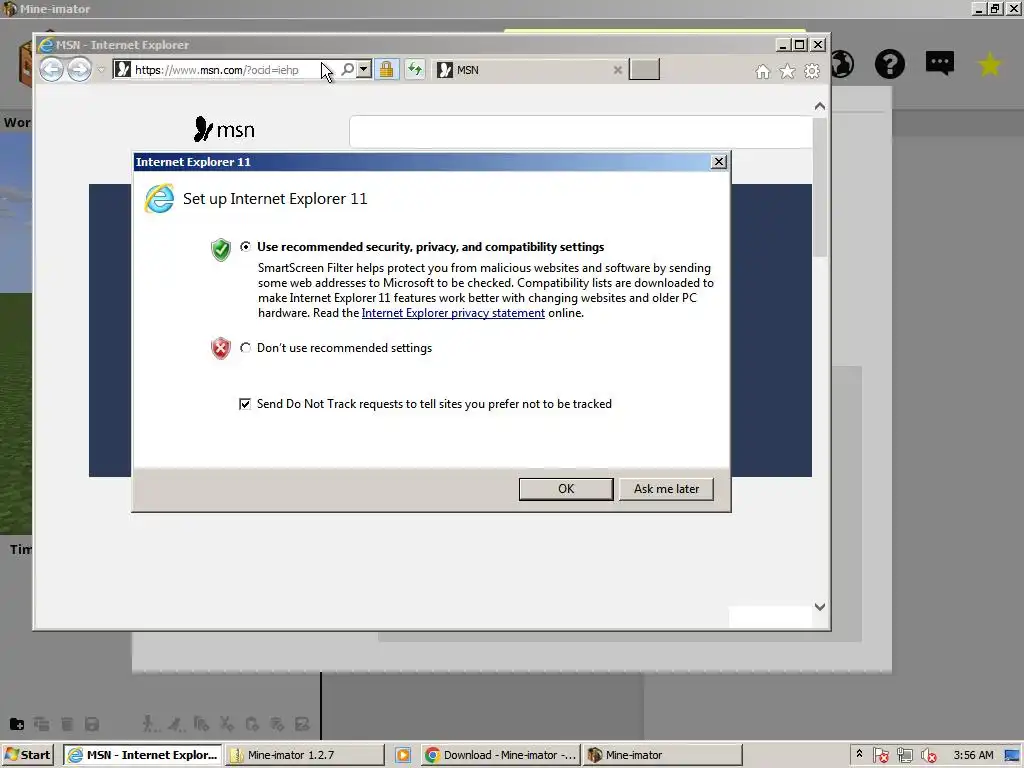Viewport: 1024px width, 768px height.
Task: Click muted volume speaker tray icon
Action: point(928,755)
